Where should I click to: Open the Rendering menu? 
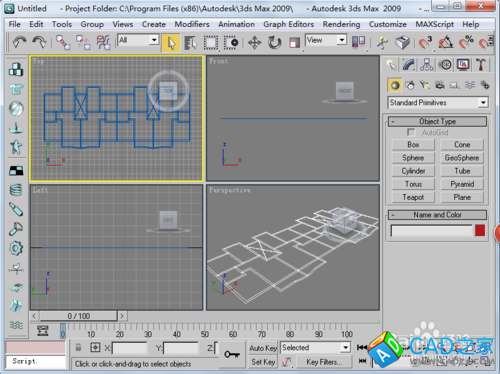(341, 24)
